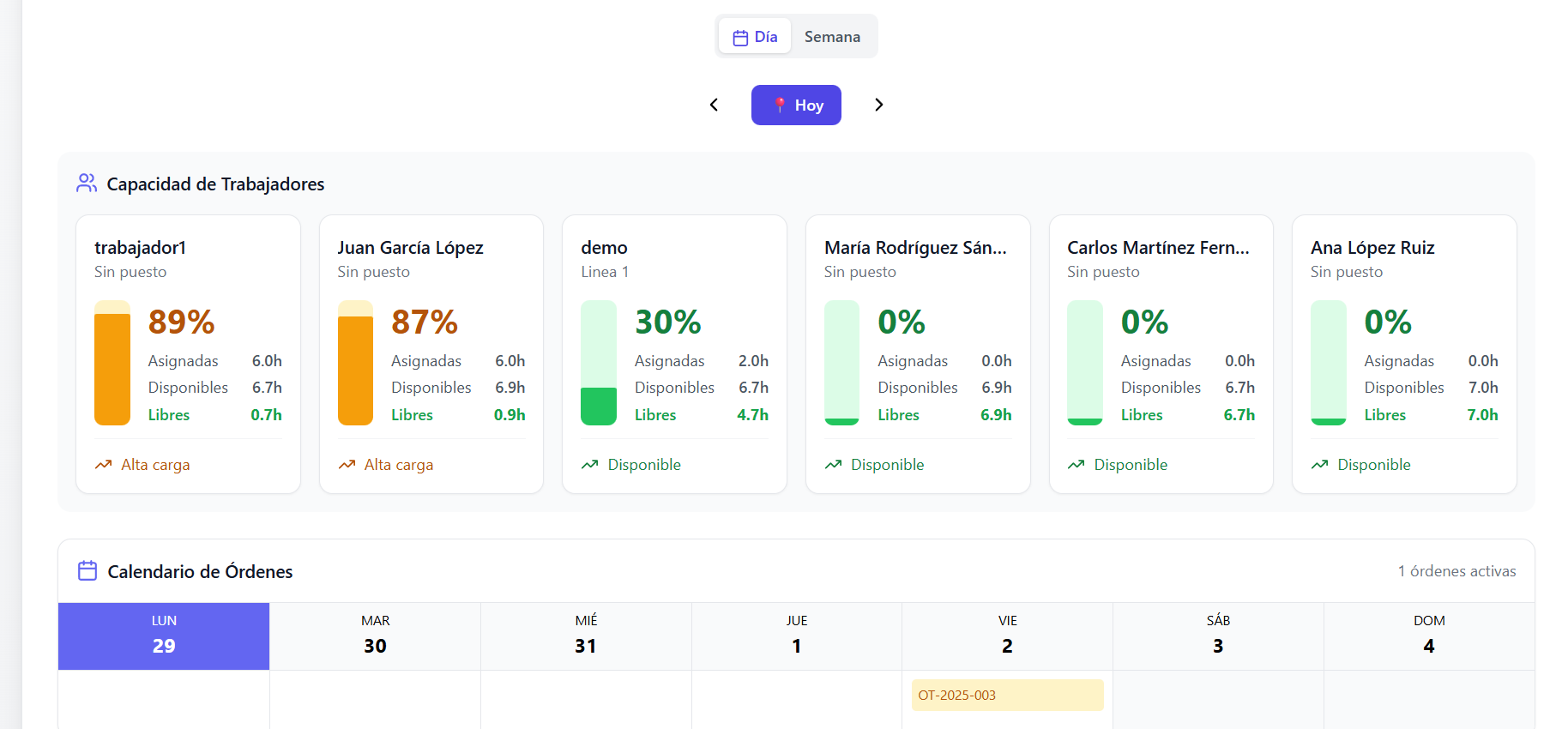Go to previous day with left chevron
This screenshot has height=729, width=1568.
tap(714, 105)
